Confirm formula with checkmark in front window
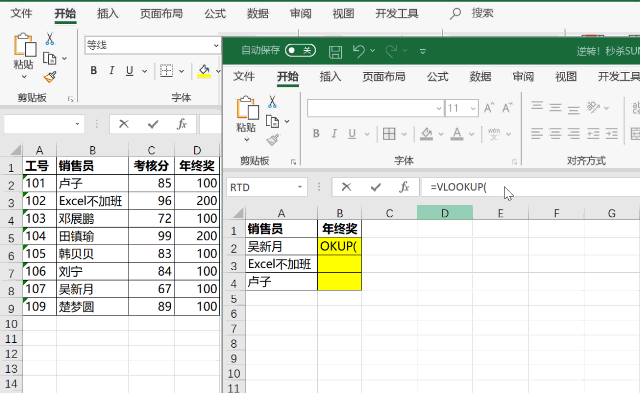The image size is (640, 393). tap(376, 187)
